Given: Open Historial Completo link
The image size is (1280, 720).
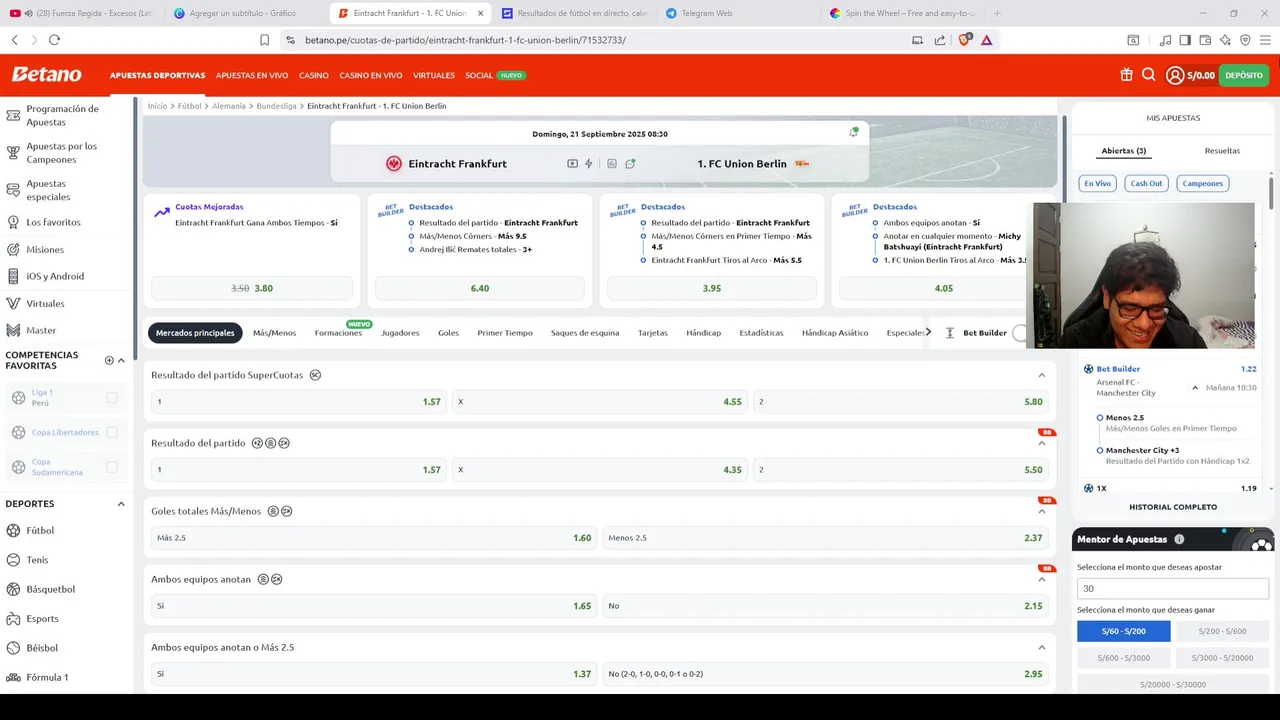Looking at the screenshot, I should click(x=1173, y=507).
